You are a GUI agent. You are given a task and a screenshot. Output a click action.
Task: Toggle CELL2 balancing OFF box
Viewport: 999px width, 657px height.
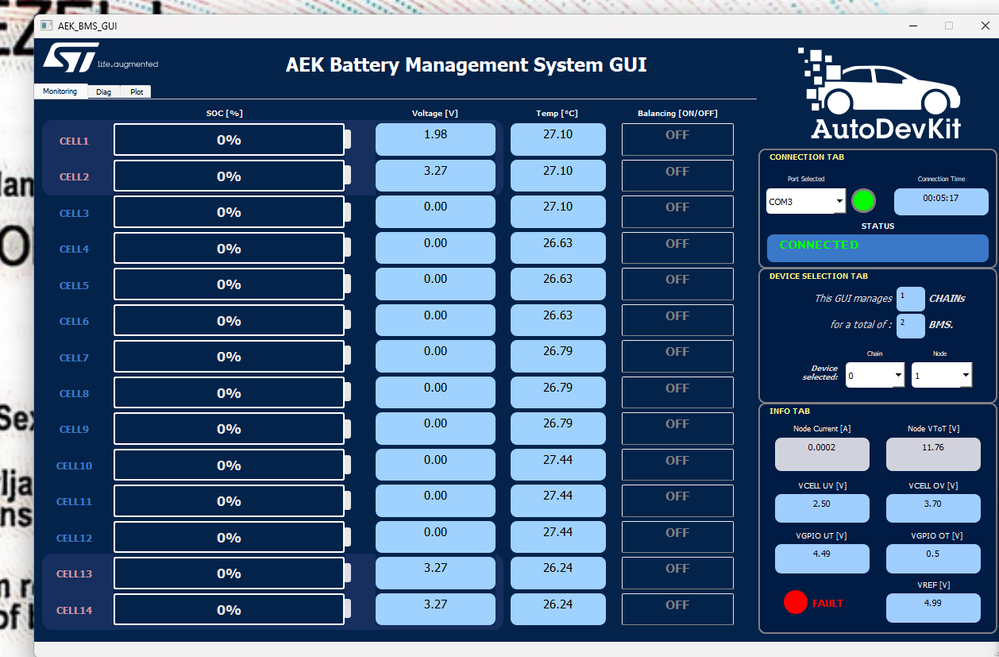click(677, 176)
